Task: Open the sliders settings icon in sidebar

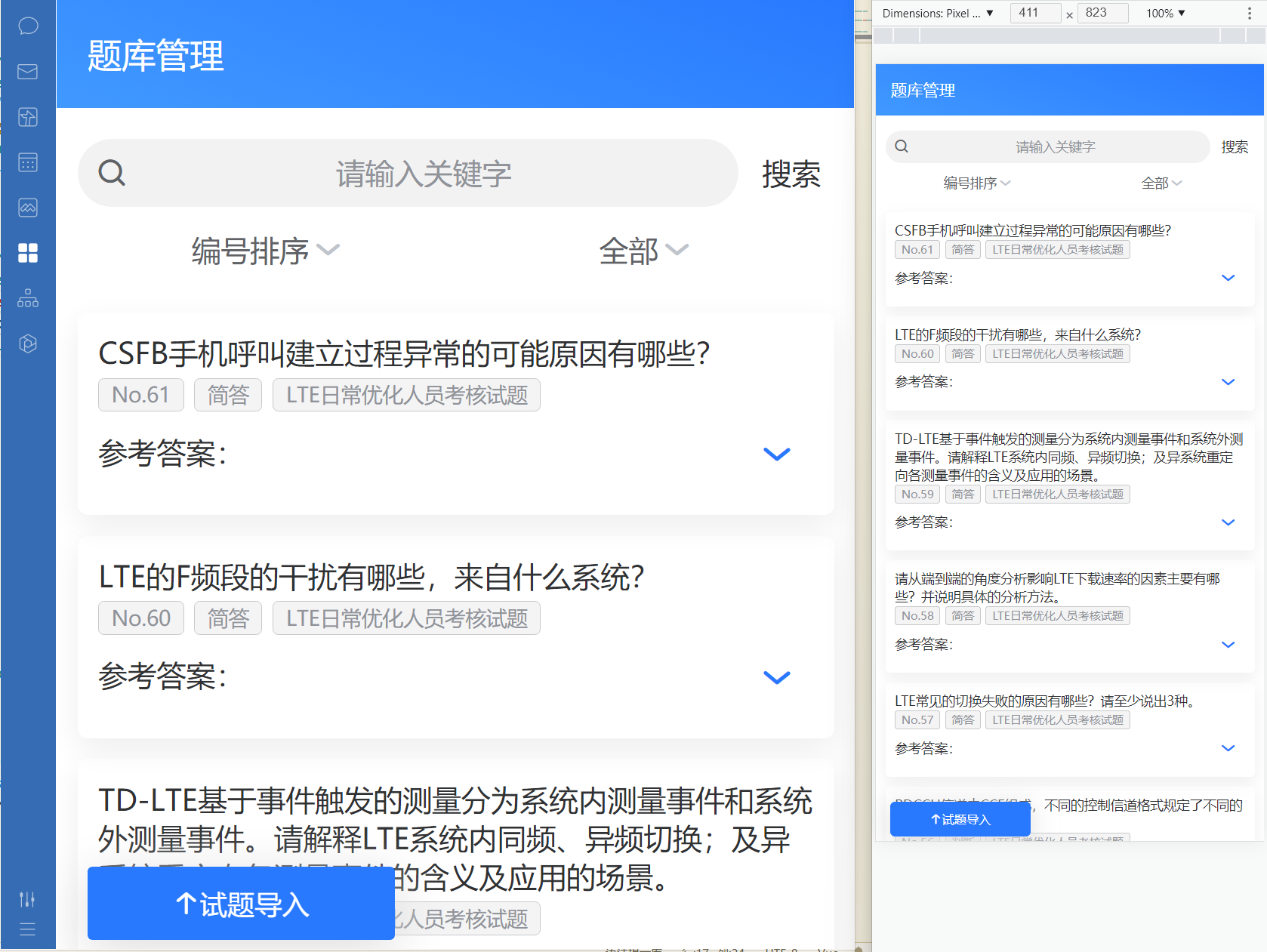Action: (27, 899)
